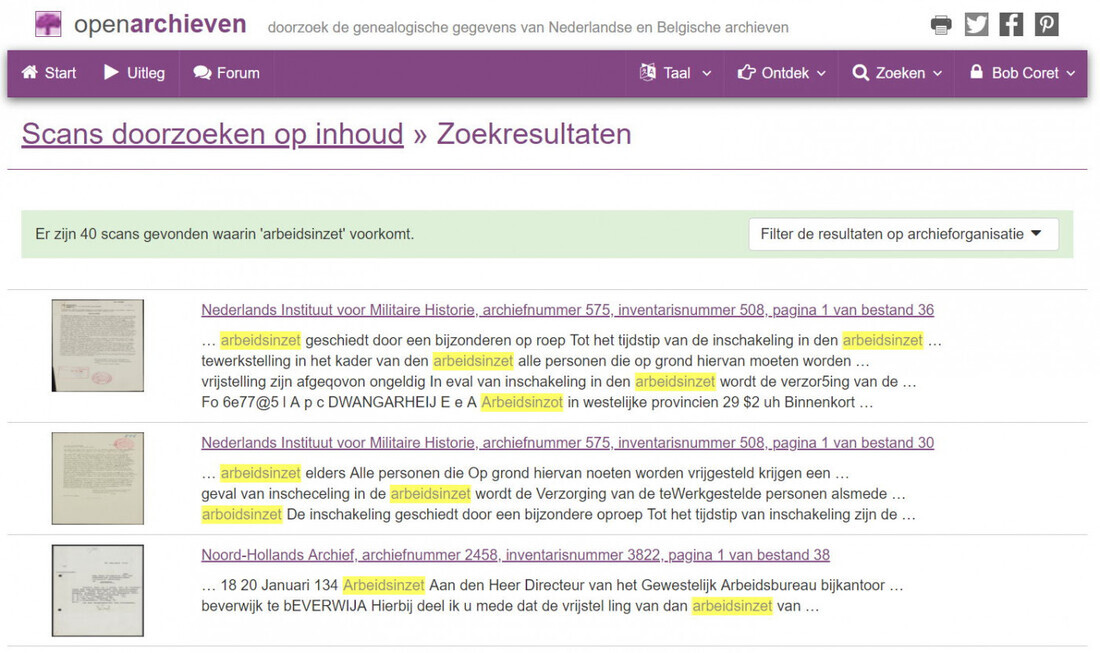Open Uitleg in the navigation bar
Image resolution: width=1100 pixels, height=653 pixels.
pyautogui.click(x=135, y=73)
